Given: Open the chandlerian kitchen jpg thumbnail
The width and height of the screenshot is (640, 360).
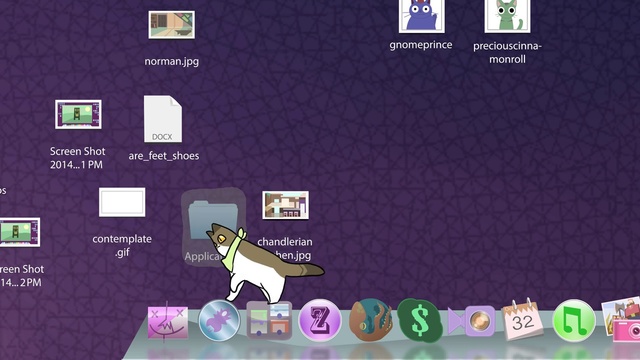Looking at the screenshot, I should click(285, 205).
